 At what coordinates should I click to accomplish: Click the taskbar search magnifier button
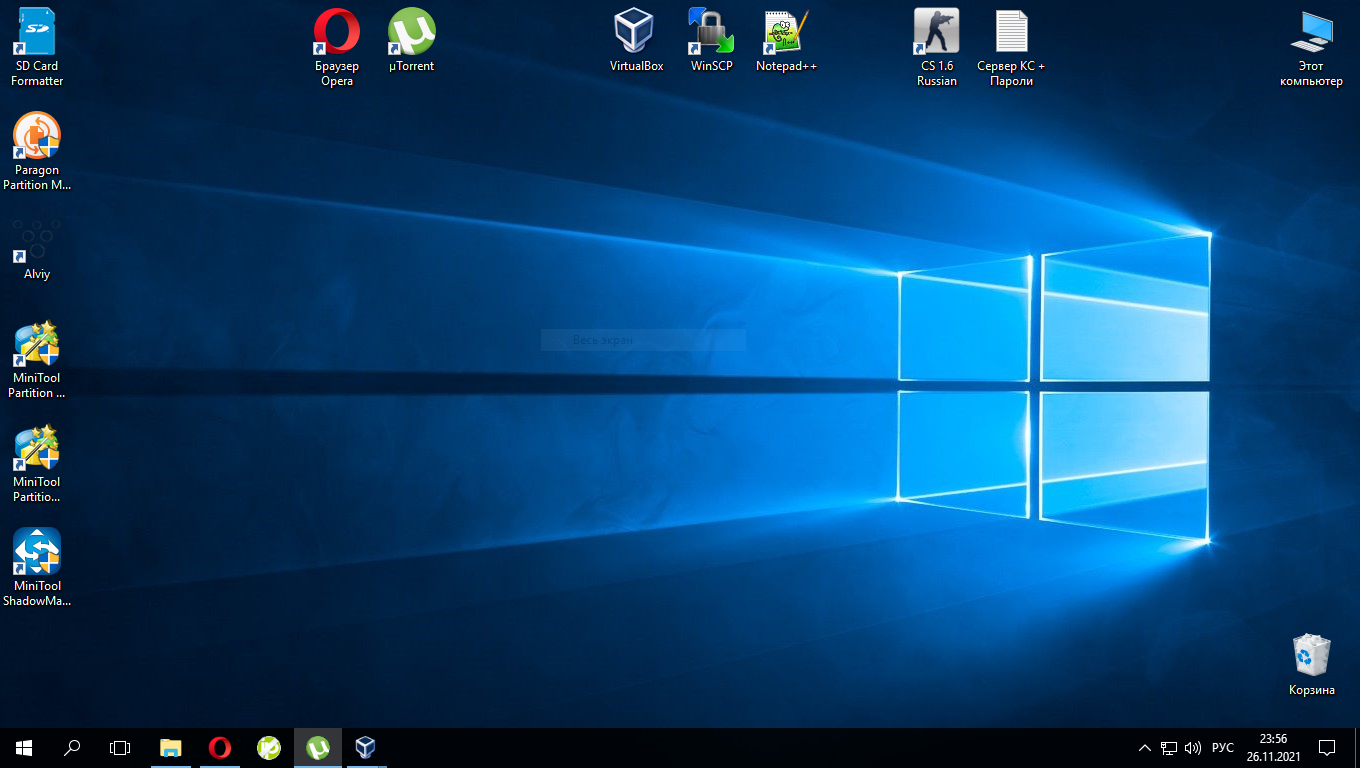(x=72, y=747)
